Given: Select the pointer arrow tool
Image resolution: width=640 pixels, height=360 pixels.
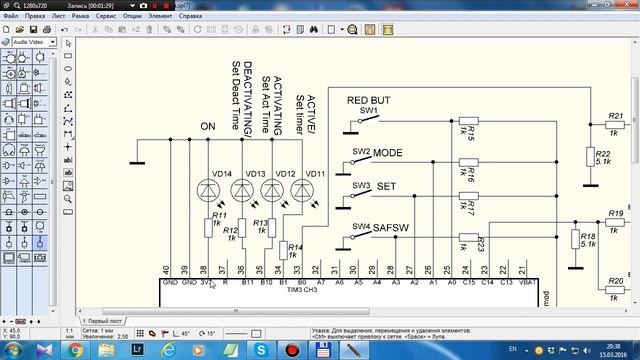Looking at the screenshot, I should pos(68,43).
